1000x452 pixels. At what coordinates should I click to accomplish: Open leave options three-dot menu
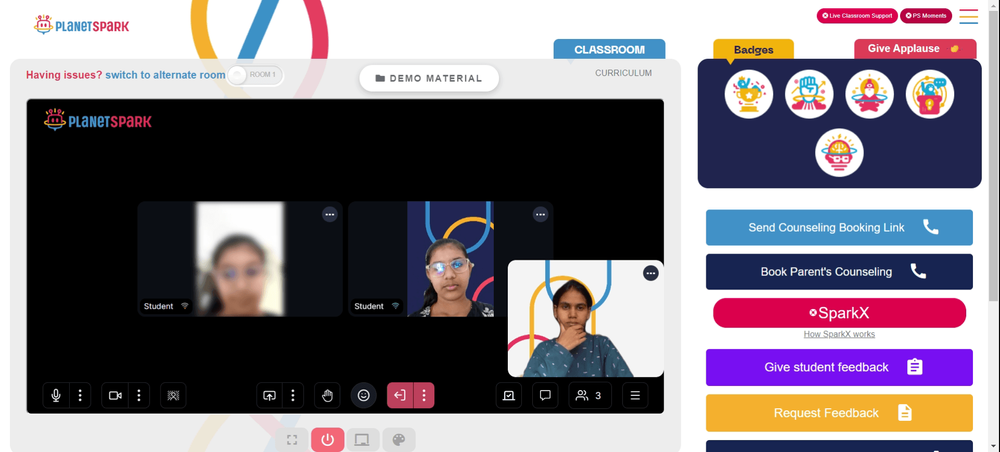[x=424, y=395]
